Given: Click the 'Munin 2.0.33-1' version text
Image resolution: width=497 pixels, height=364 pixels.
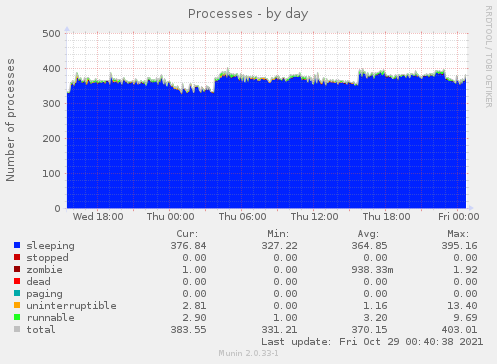Looking at the screenshot, I should pyautogui.click(x=248, y=353).
